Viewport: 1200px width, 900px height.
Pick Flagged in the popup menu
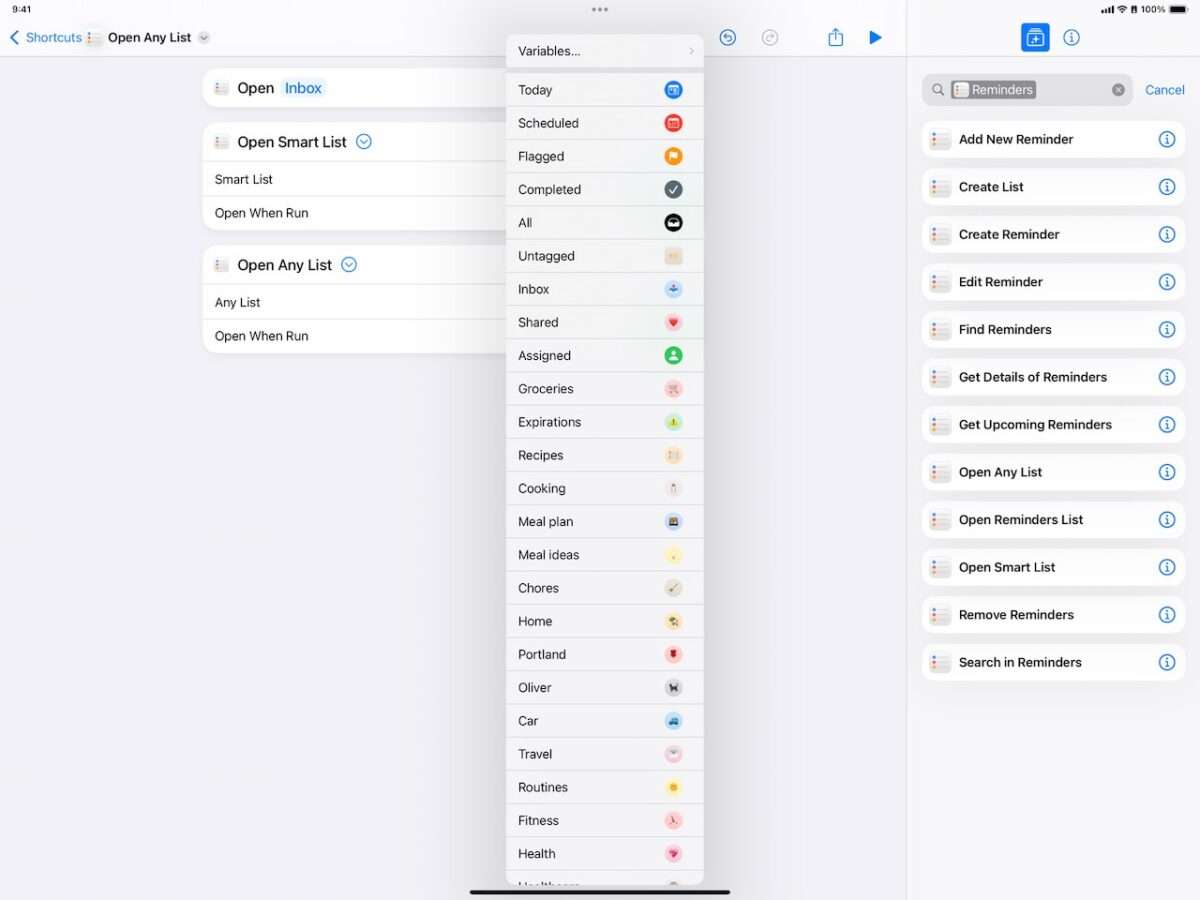pyautogui.click(x=604, y=156)
